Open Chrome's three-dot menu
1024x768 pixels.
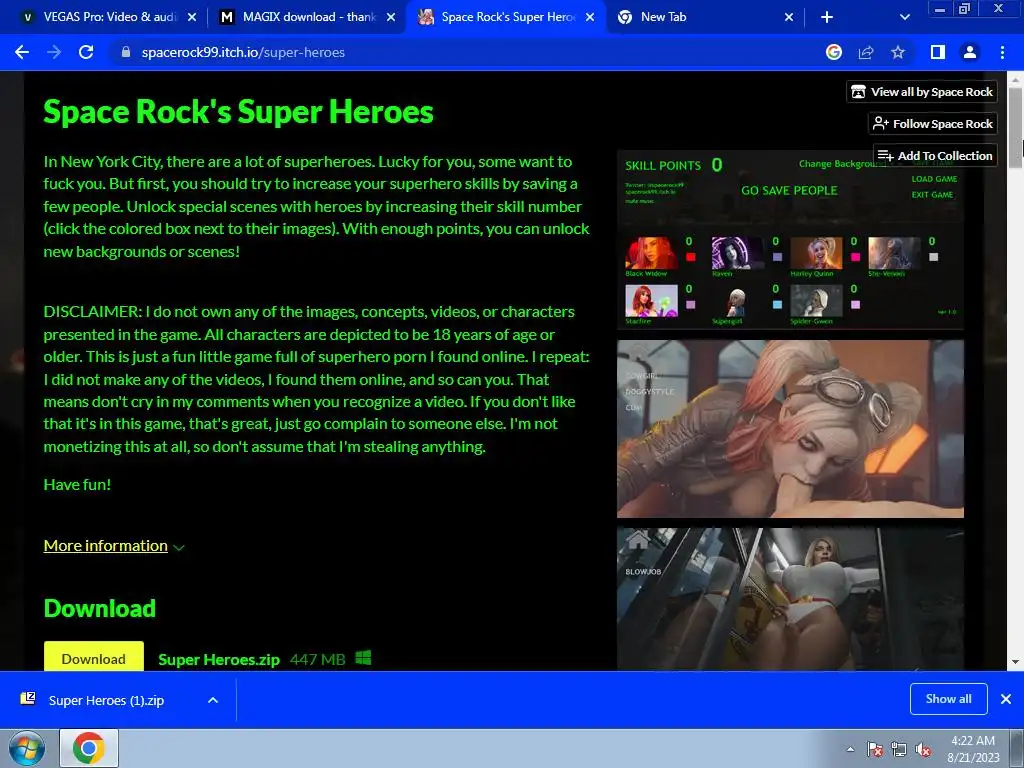(x=1002, y=52)
